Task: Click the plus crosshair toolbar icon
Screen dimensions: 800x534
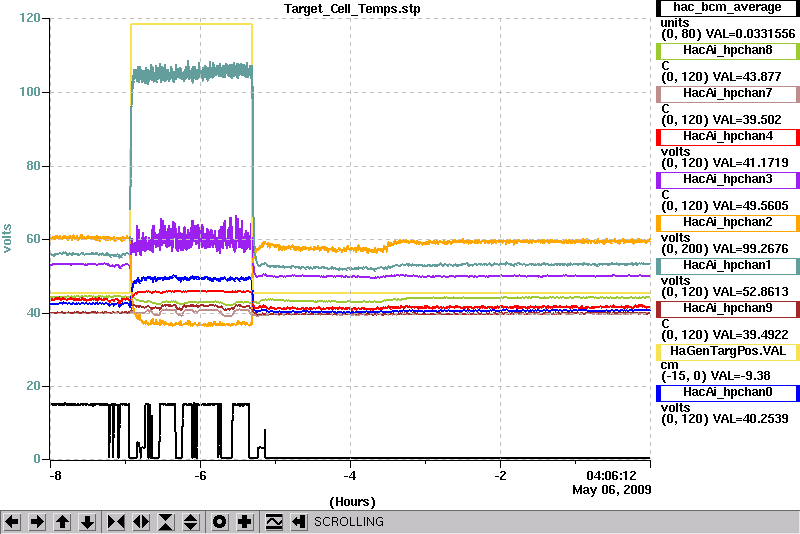Action: point(245,522)
